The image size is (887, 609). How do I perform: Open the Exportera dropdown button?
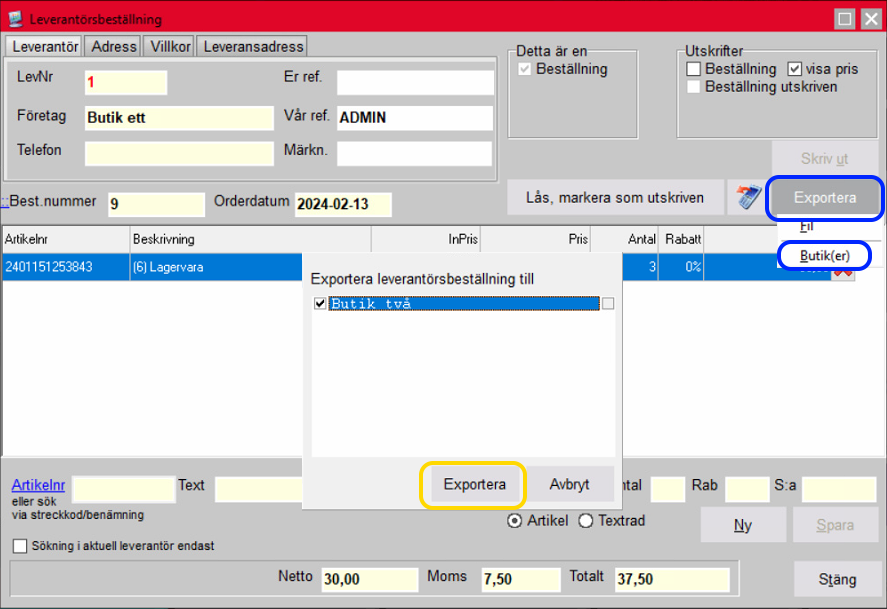[825, 198]
